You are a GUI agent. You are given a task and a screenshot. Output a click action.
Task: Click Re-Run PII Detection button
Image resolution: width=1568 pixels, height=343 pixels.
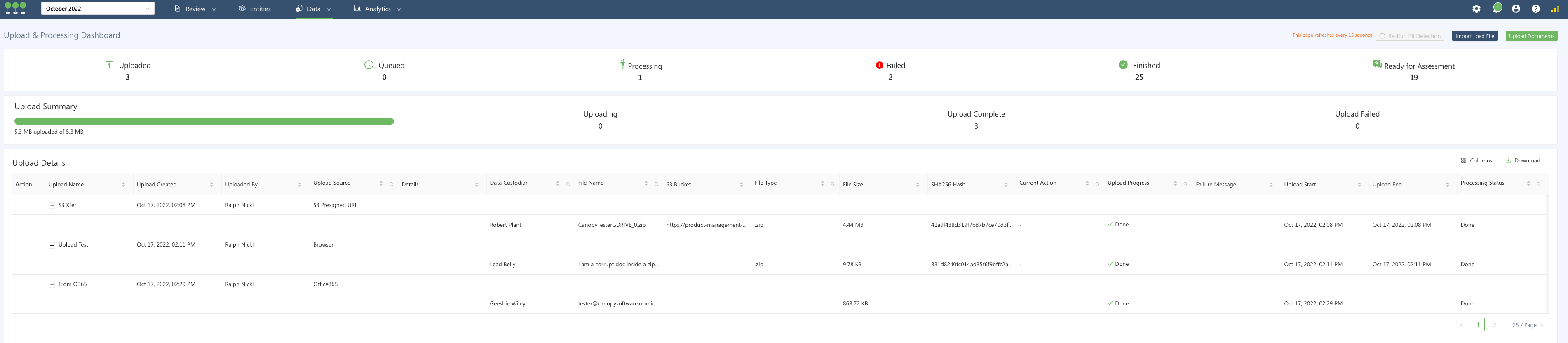[x=1410, y=36]
